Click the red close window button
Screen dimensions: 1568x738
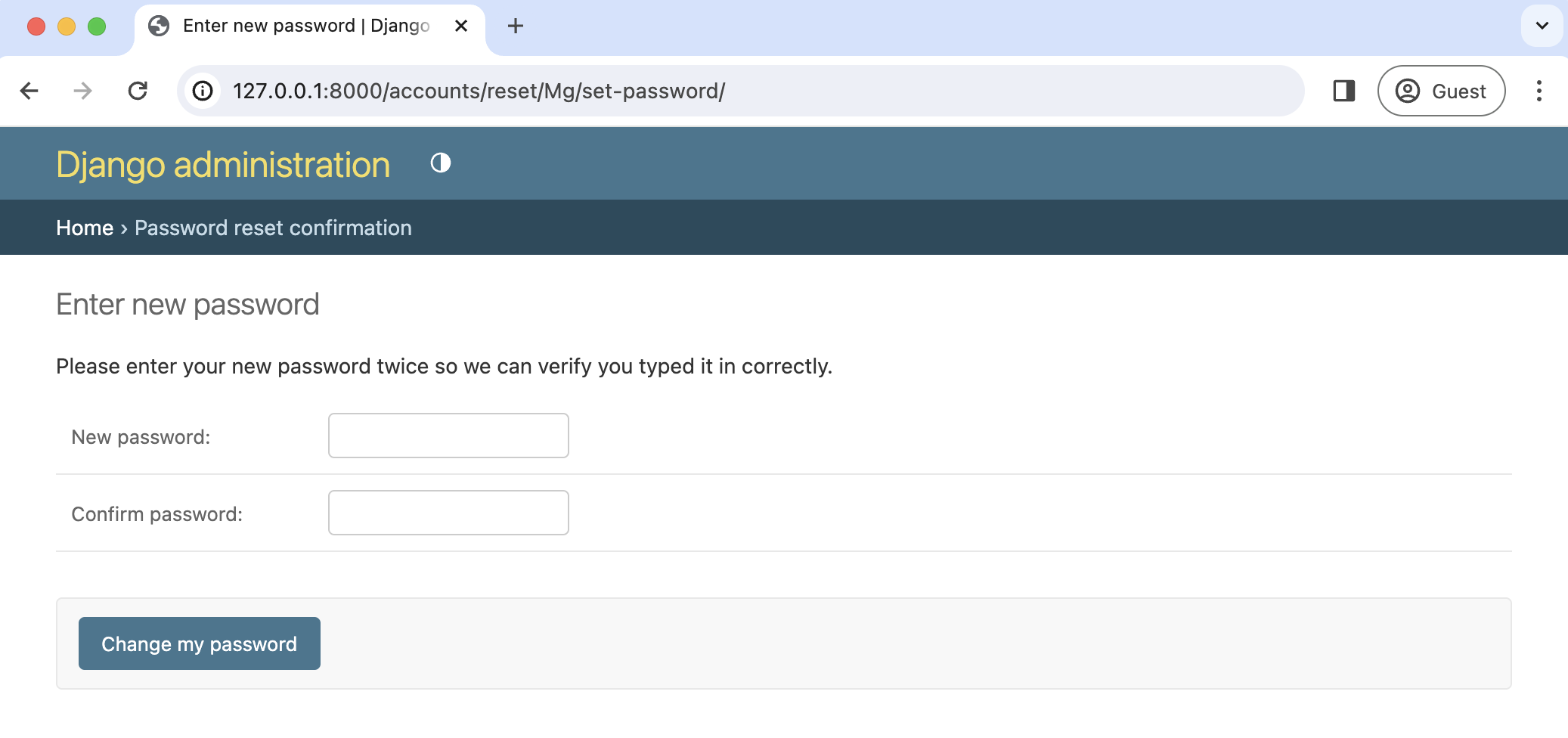36,26
